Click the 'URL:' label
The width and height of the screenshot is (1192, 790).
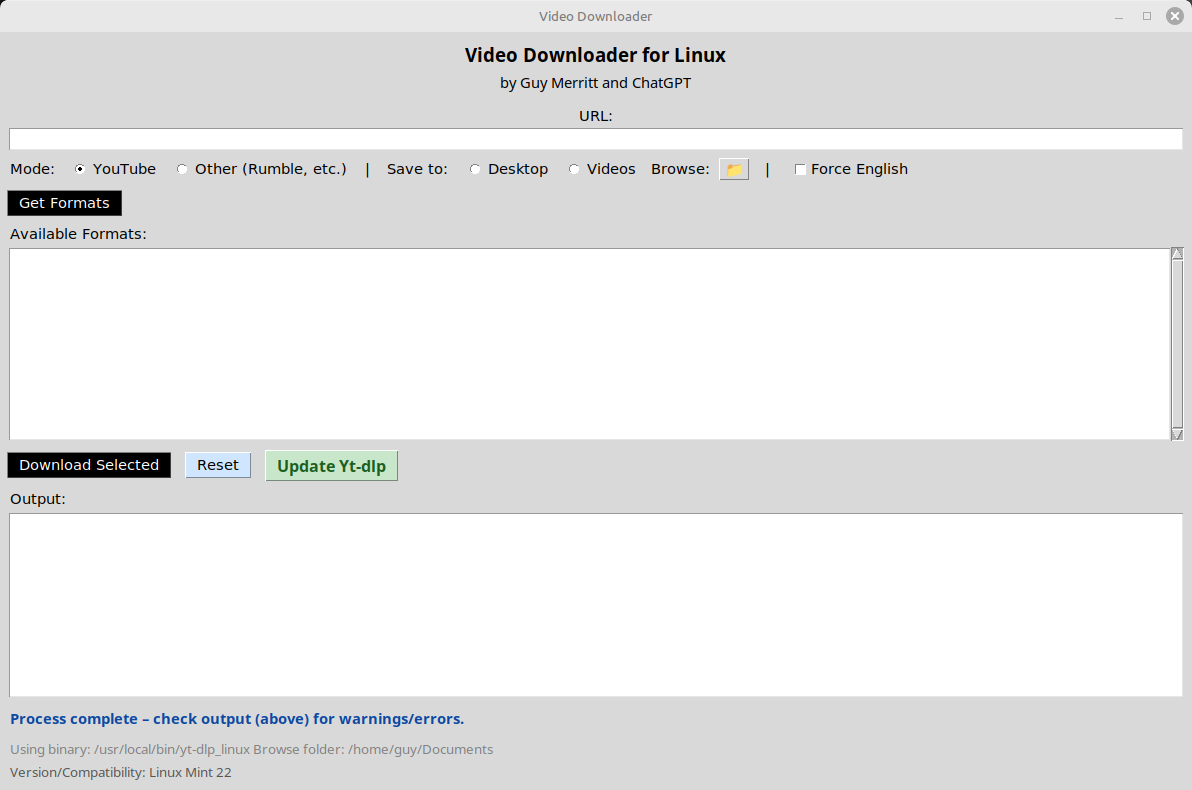click(595, 116)
